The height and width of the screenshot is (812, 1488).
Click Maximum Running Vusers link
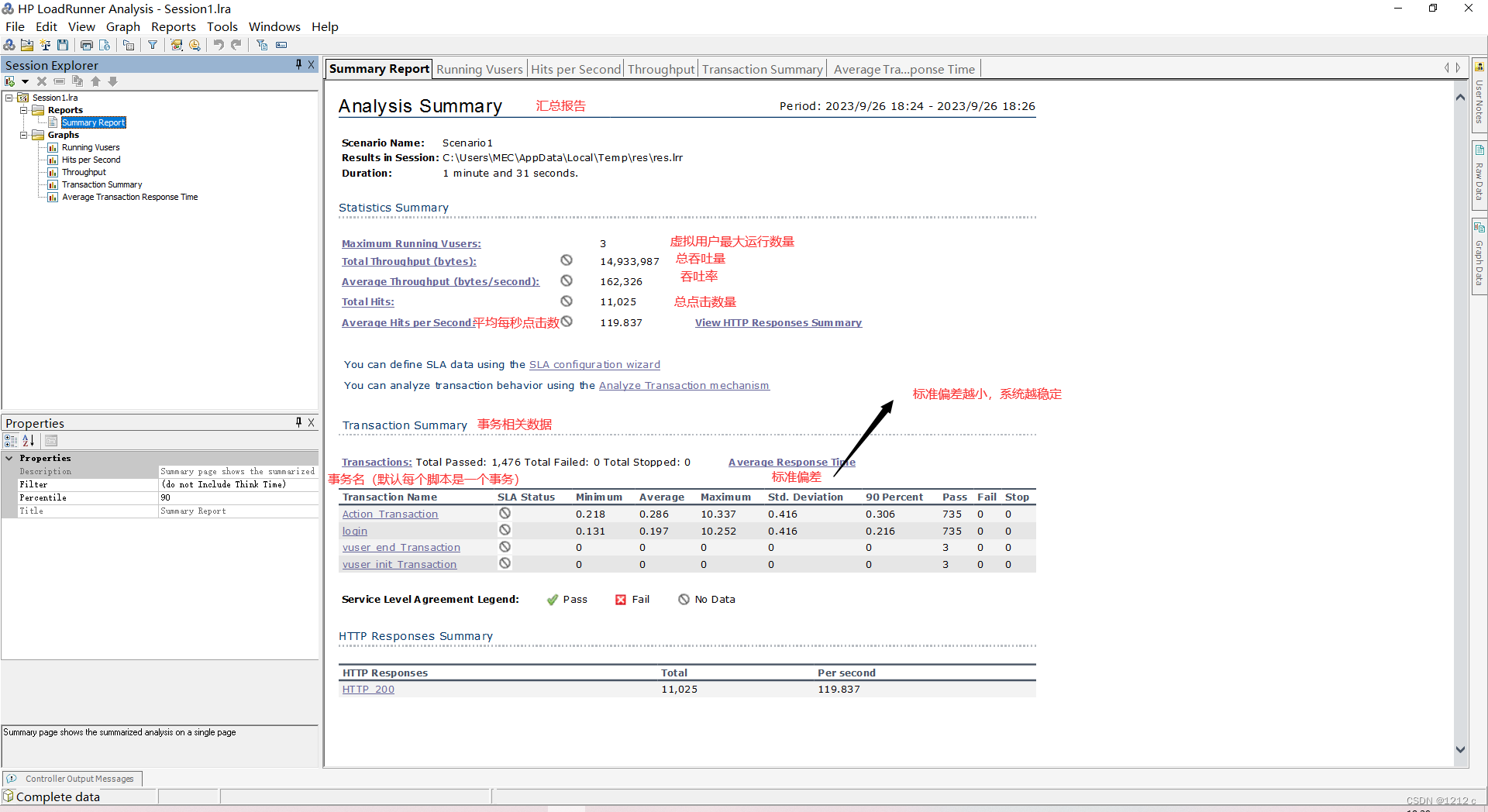click(x=411, y=243)
